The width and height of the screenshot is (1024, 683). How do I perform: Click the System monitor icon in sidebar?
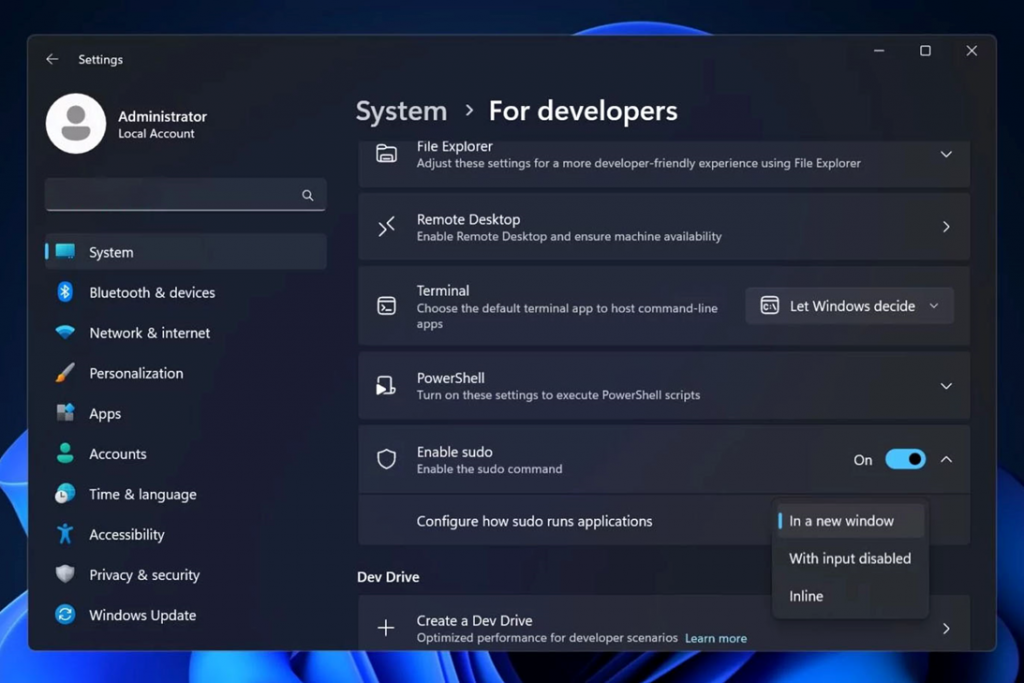tap(65, 251)
